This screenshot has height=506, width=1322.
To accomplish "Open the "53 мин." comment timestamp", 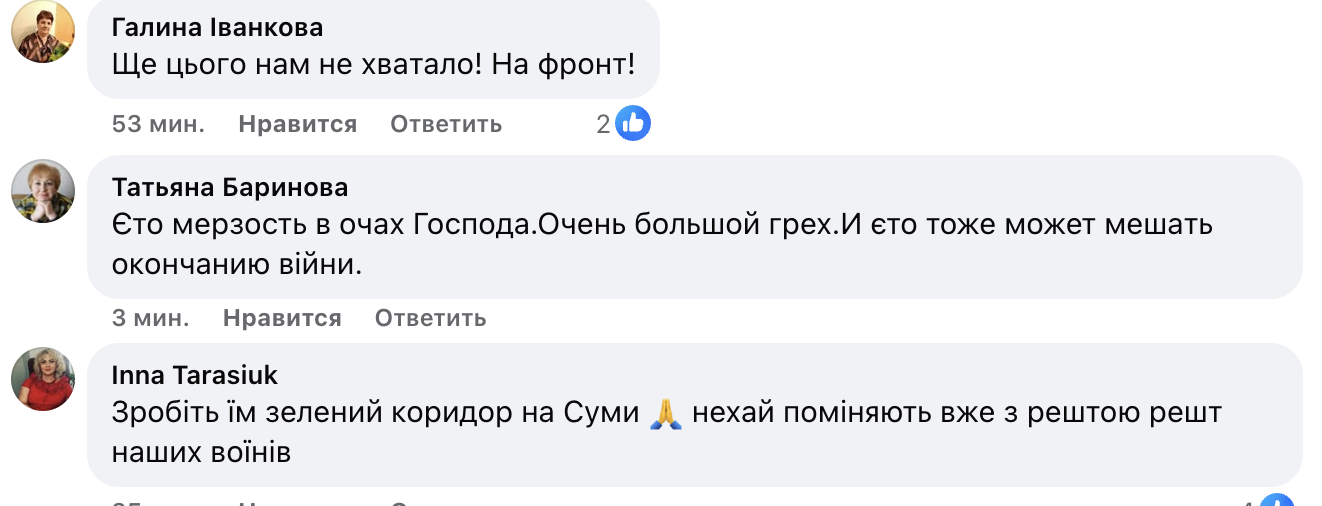I will coord(158,124).
